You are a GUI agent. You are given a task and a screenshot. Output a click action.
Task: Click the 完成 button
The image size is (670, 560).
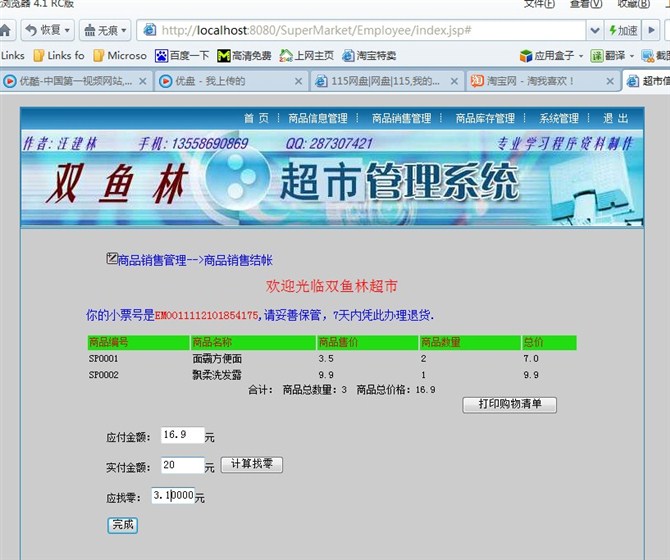point(122,524)
